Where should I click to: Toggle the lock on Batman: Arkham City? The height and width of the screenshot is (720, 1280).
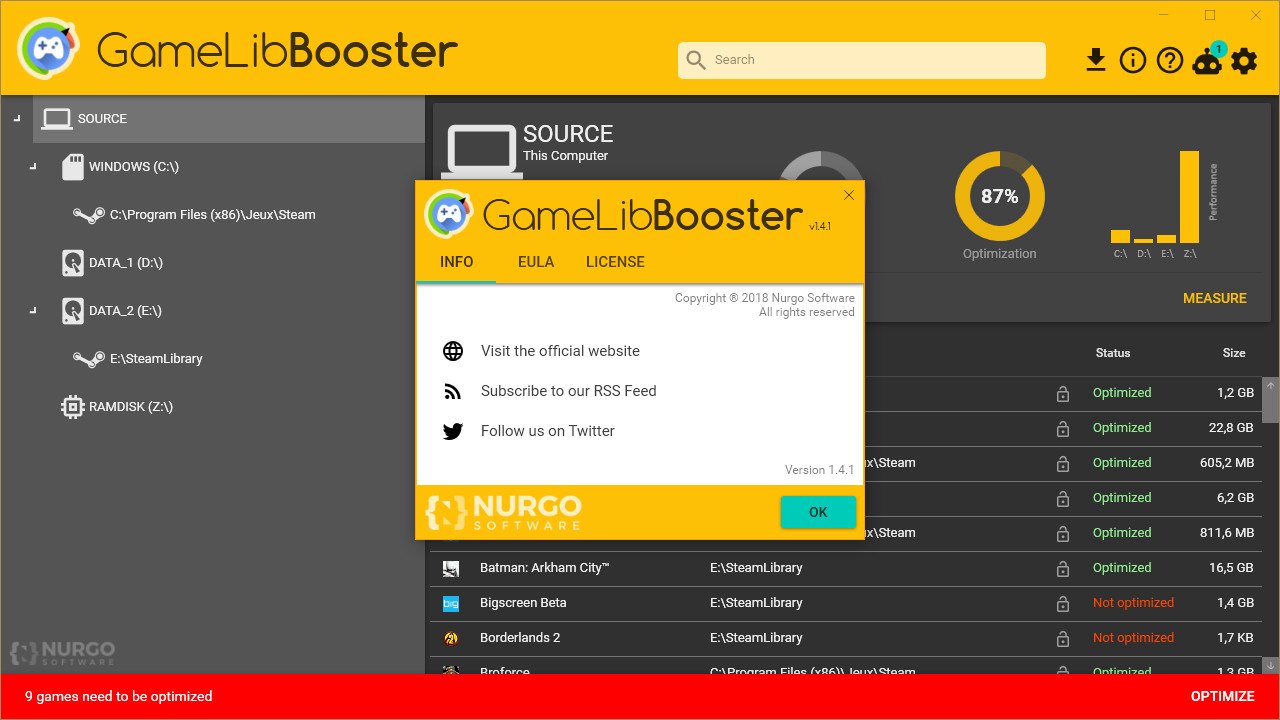[1062, 567]
